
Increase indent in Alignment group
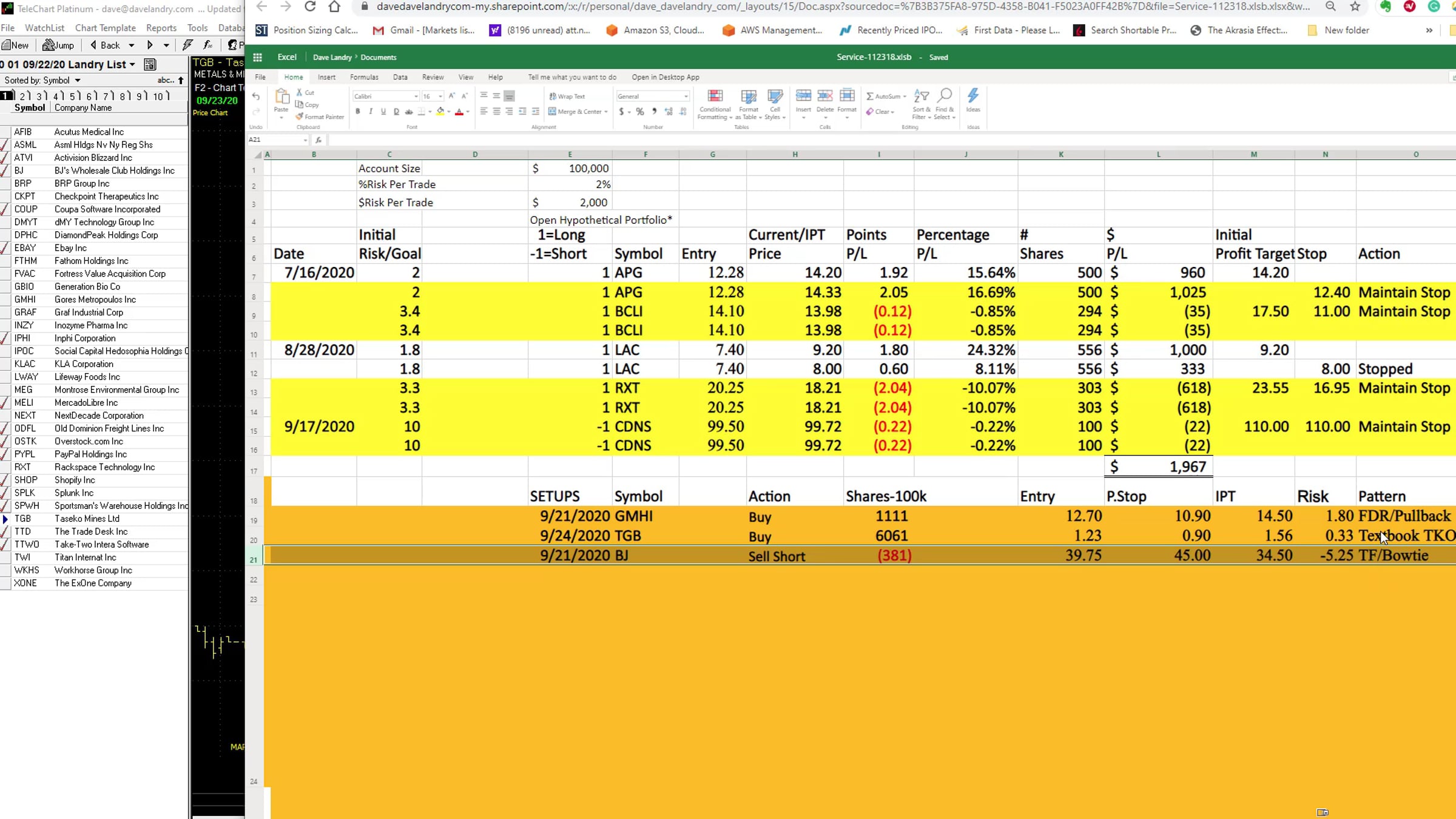coord(536,112)
